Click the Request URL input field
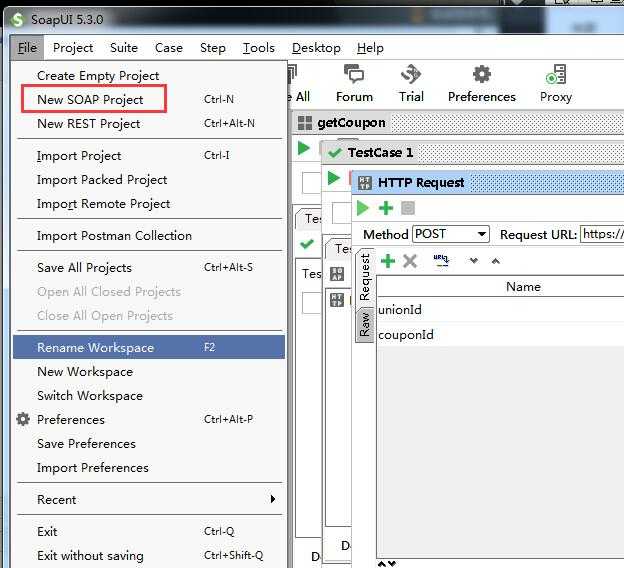Image resolution: width=624 pixels, height=568 pixels. click(602, 234)
